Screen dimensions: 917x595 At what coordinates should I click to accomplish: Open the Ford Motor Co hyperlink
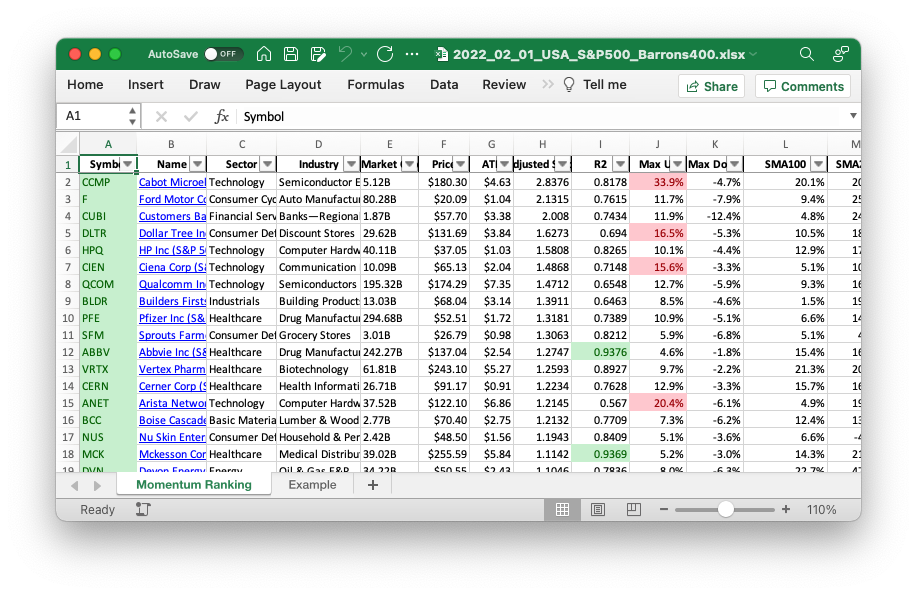pos(172,200)
